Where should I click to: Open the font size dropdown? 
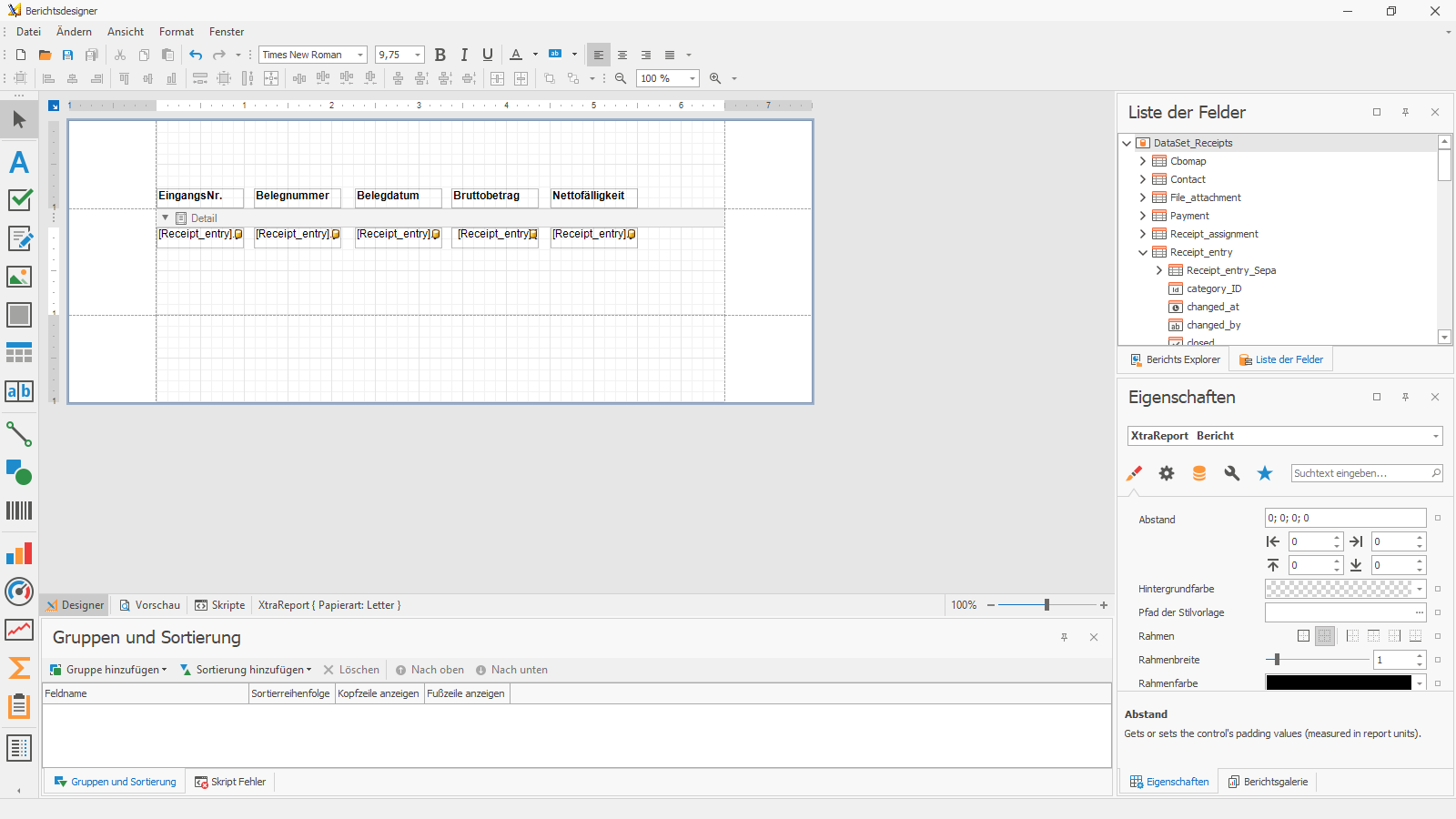[x=419, y=55]
